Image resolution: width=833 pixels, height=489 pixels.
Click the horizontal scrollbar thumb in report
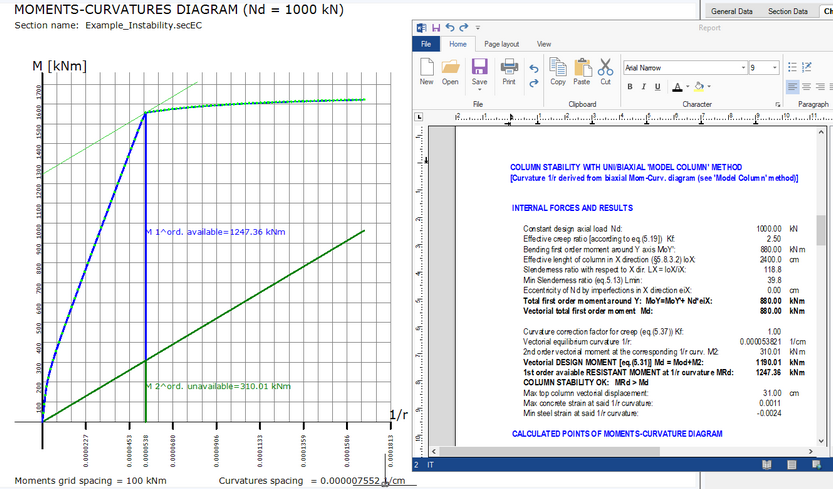550,451
